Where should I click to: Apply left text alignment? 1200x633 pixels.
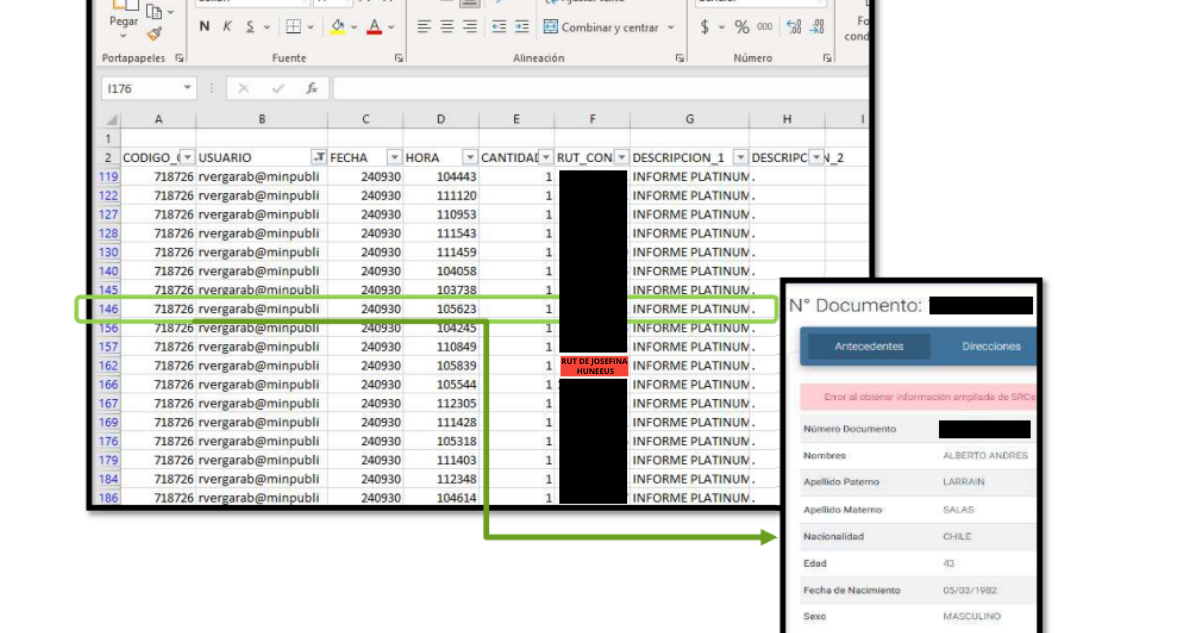424,27
